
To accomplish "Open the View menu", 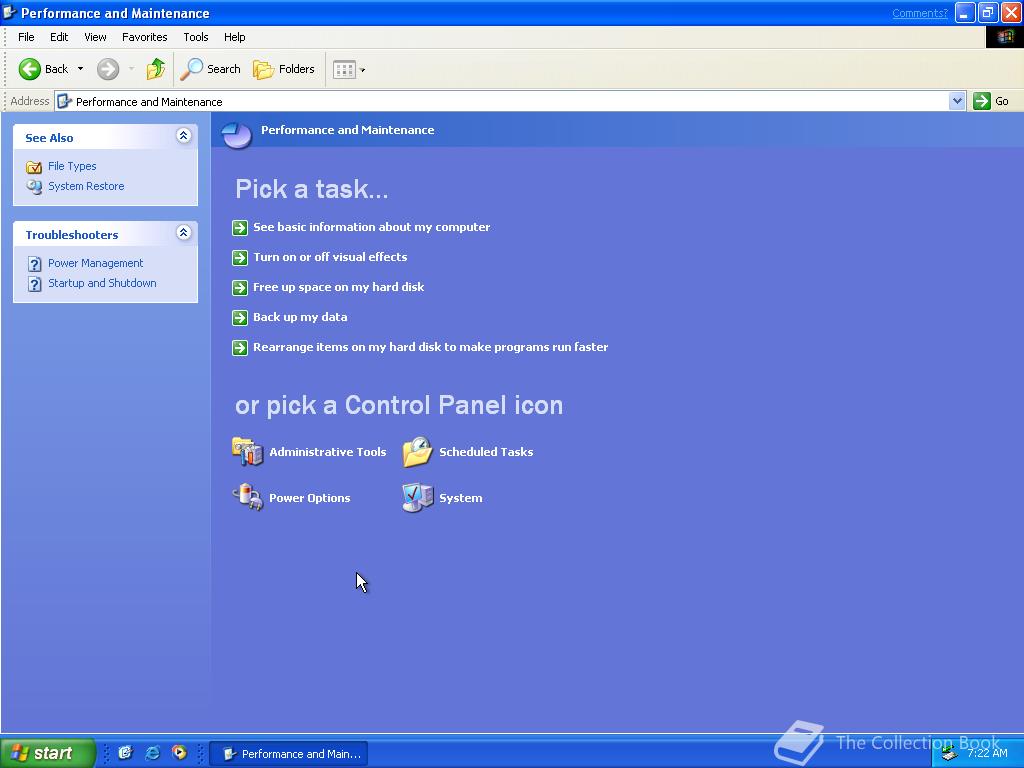I will pos(95,37).
